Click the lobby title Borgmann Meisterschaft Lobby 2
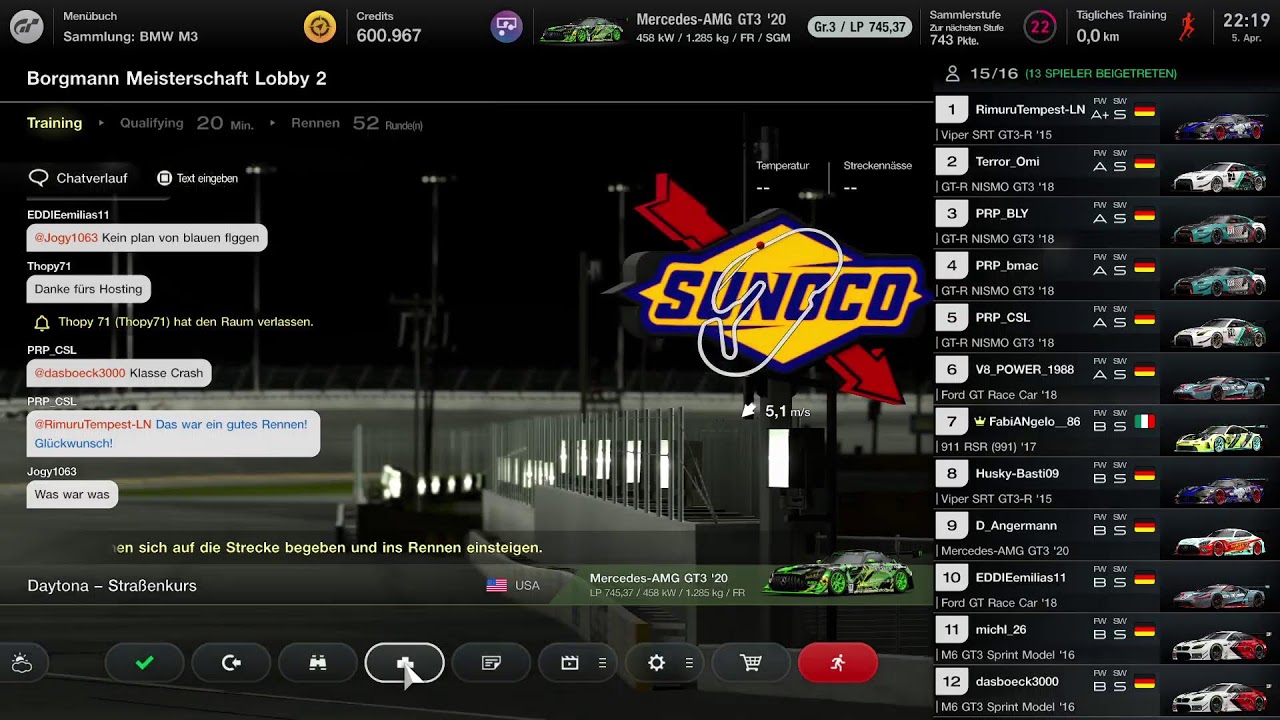1280x720 pixels. pos(177,78)
